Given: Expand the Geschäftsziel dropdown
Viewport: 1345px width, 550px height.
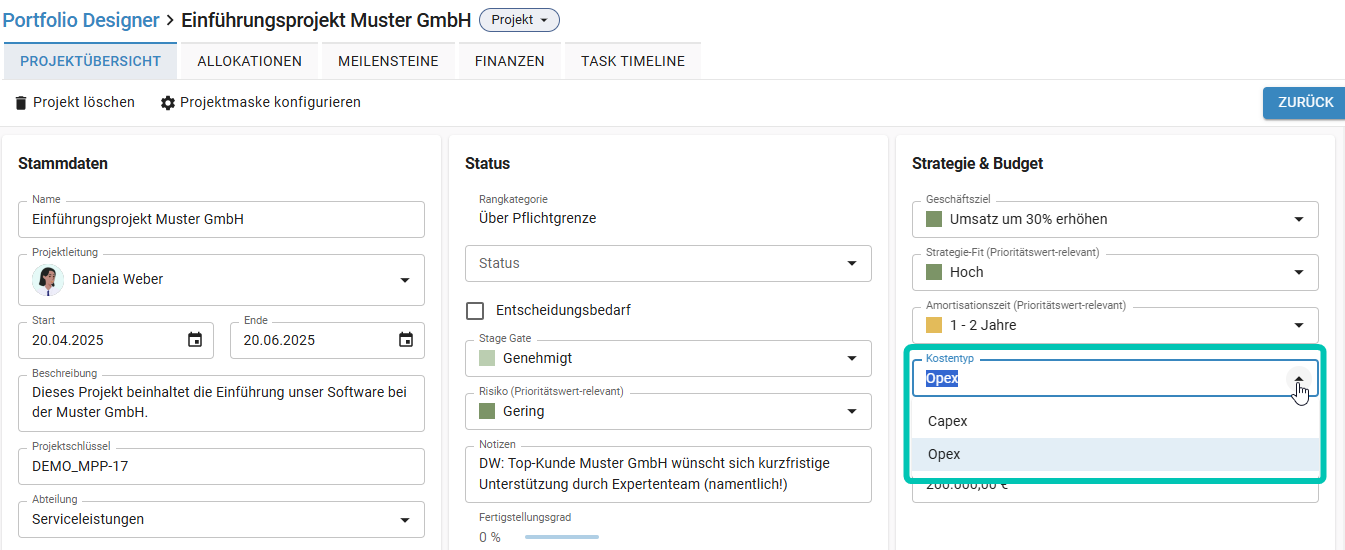Looking at the screenshot, I should pos(1299,219).
